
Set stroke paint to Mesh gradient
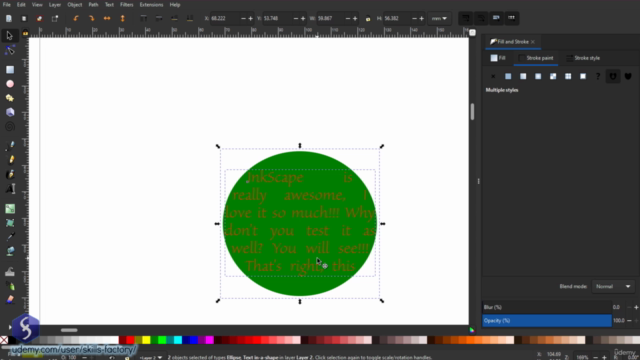[553, 76]
